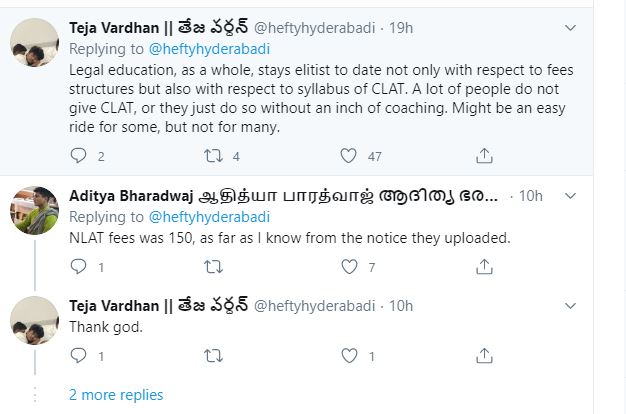Reply to the legal education tweet
Image resolution: width=626 pixels, height=414 pixels.
tap(79, 155)
